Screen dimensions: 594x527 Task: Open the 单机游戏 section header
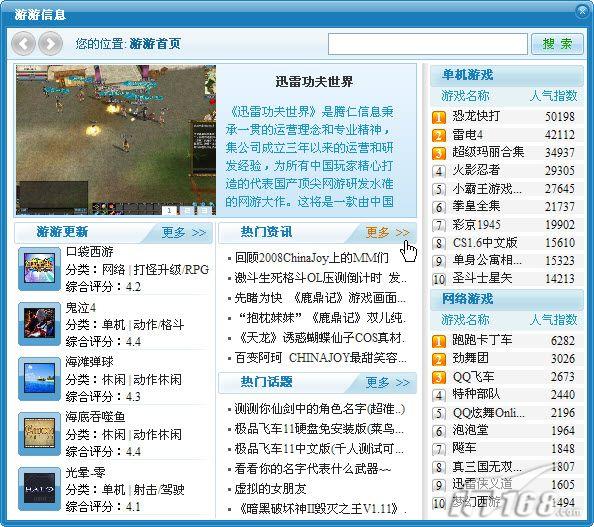click(x=506, y=75)
